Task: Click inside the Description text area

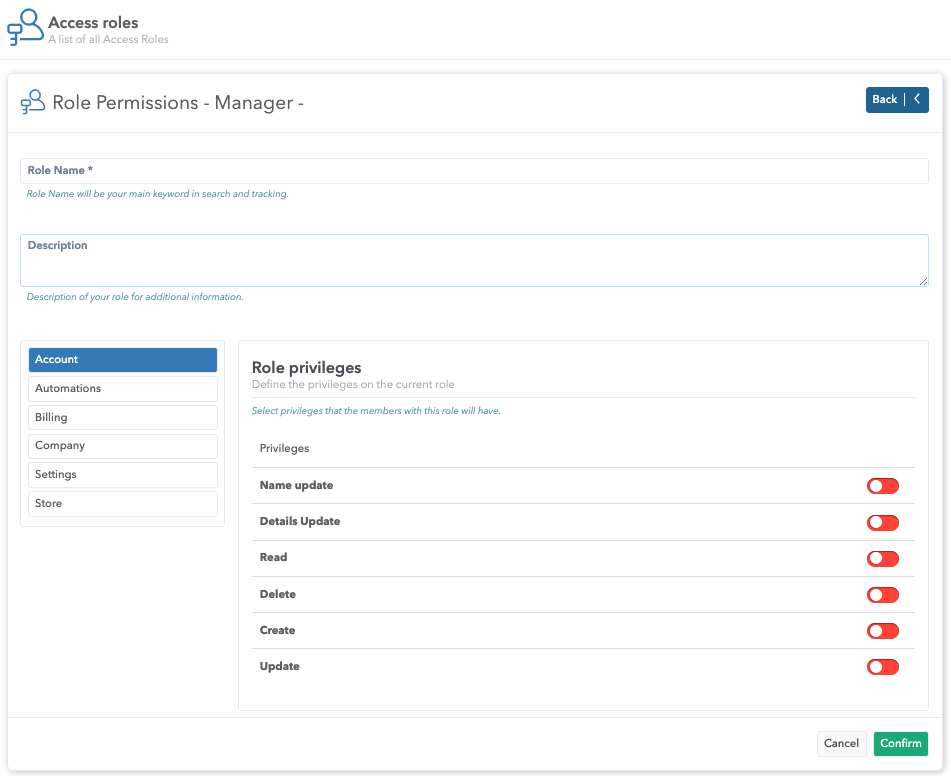Action: (474, 266)
